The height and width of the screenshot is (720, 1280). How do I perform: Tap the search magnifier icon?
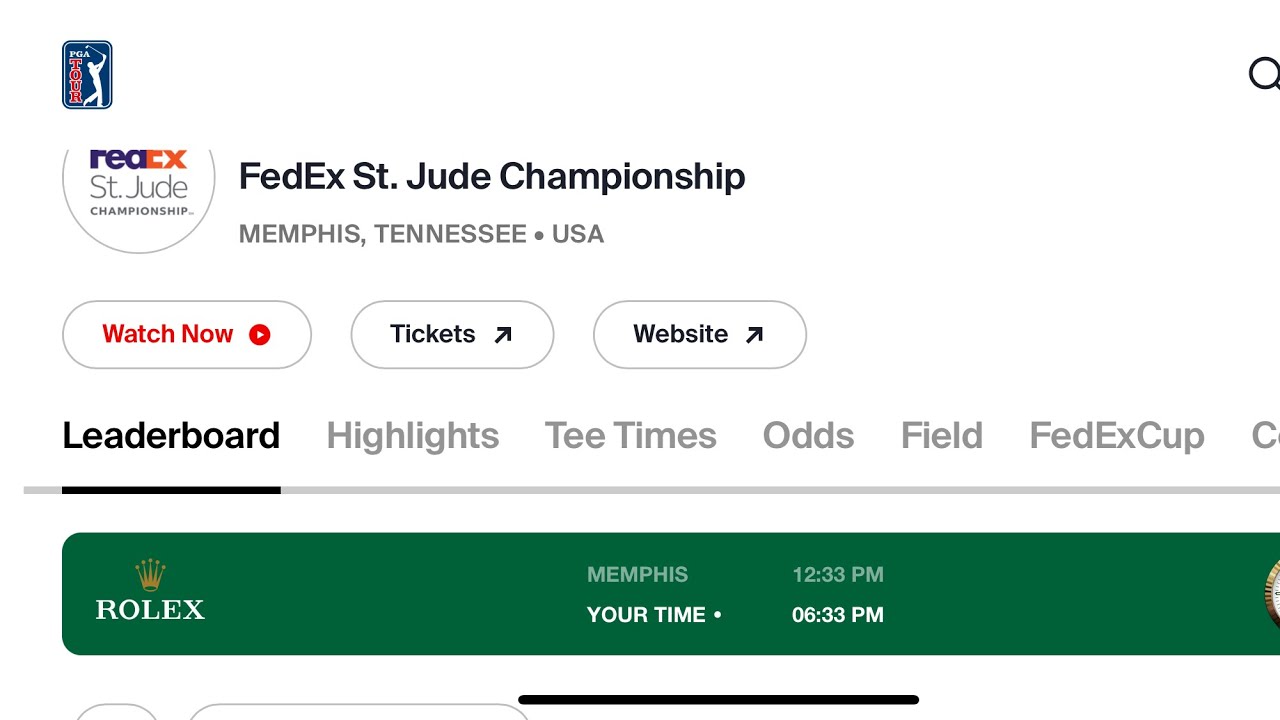pyautogui.click(x=1265, y=74)
